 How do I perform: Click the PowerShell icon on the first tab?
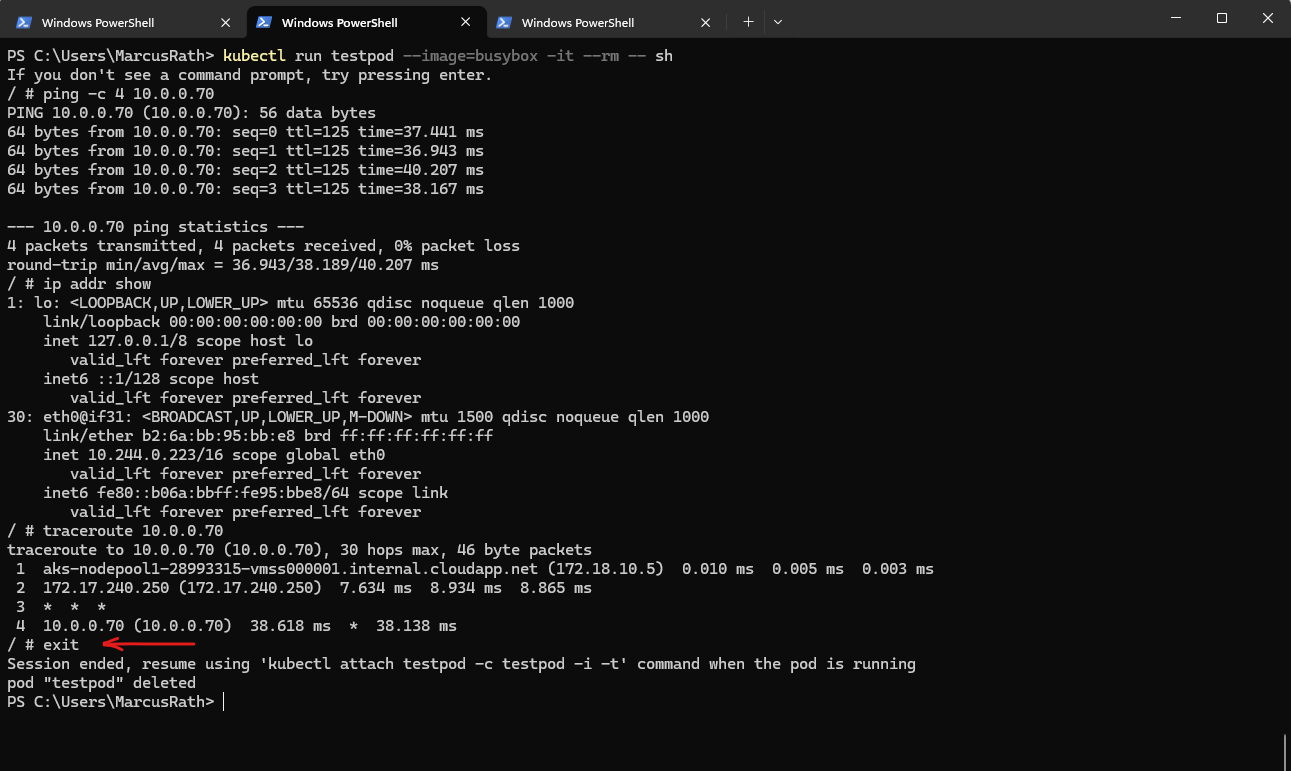[23, 23]
